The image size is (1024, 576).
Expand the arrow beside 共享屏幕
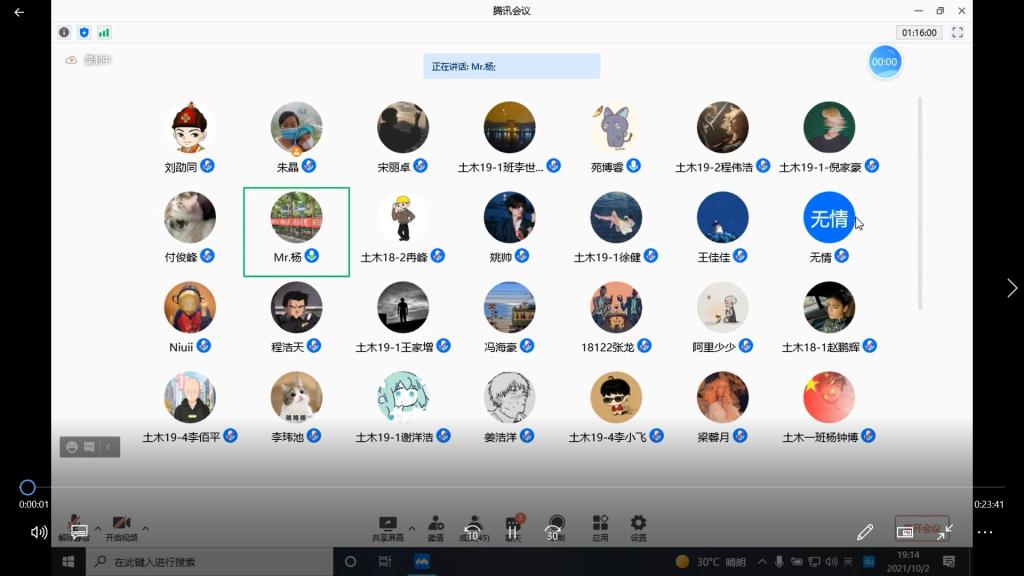(410, 528)
